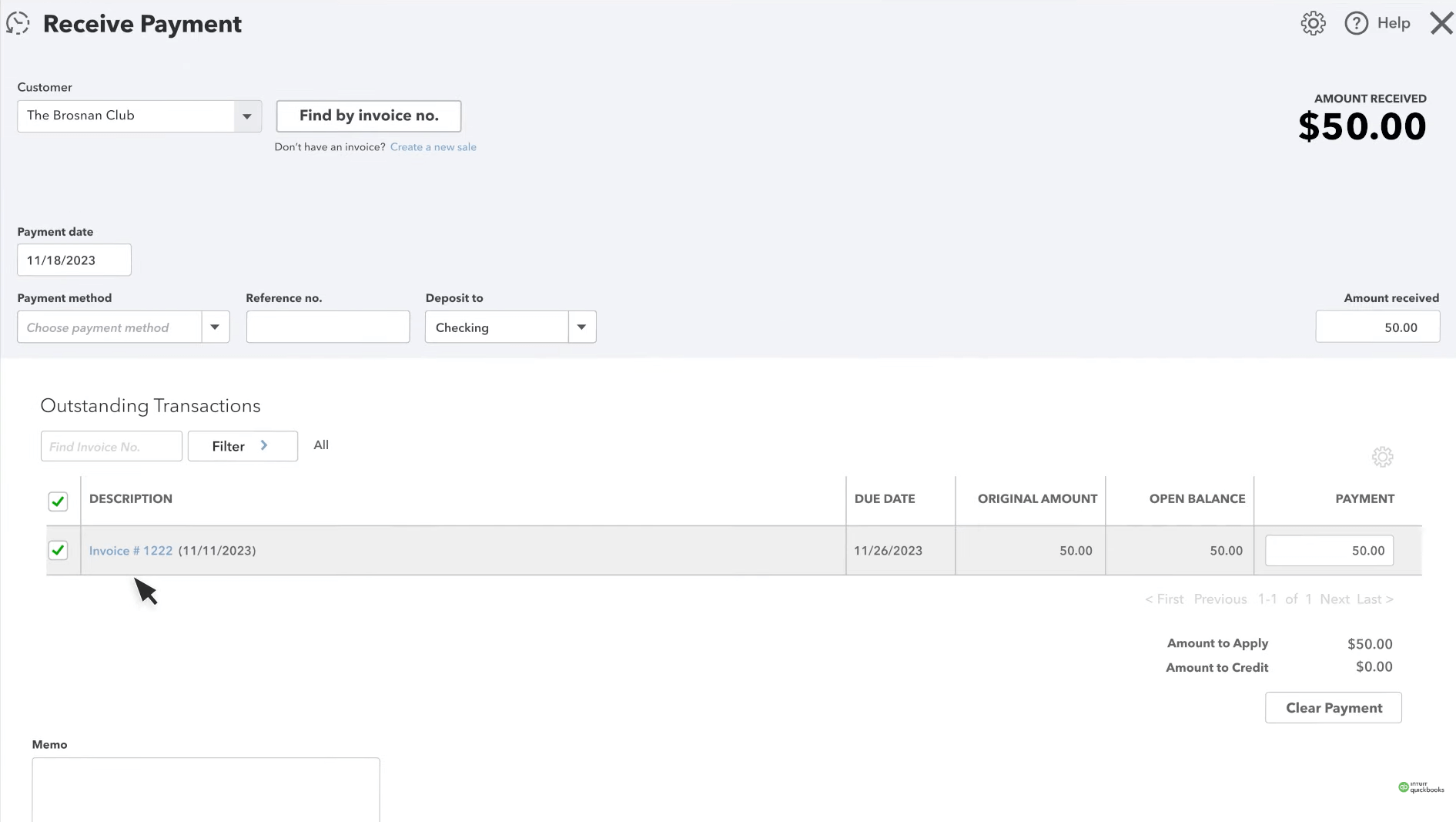Click the Memo text area
1456x822 pixels.
[206, 789]
